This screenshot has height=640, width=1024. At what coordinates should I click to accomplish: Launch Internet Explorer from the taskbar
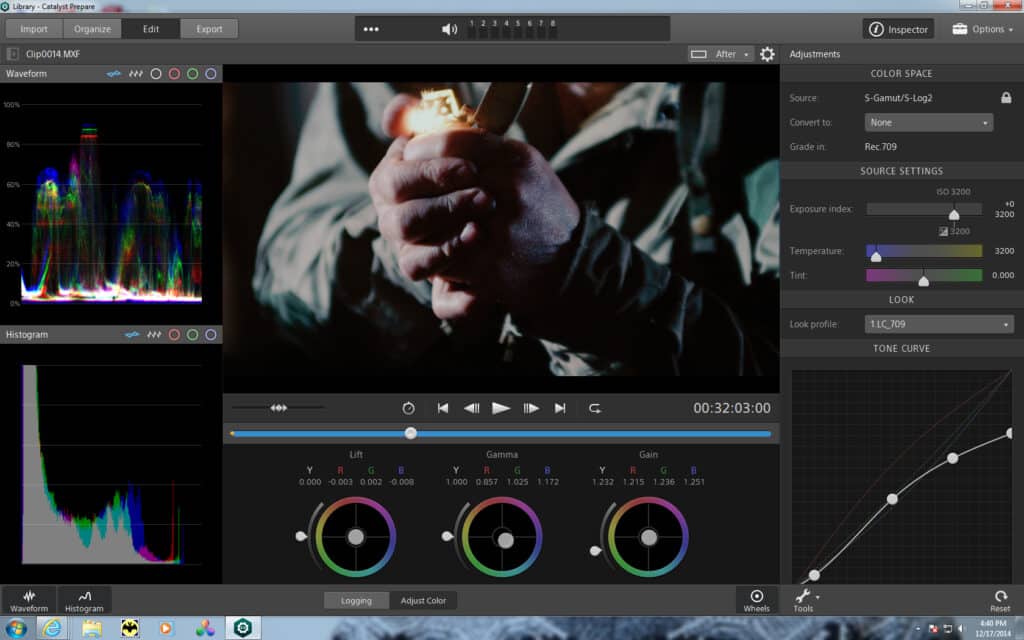click(x=52, y=628)
